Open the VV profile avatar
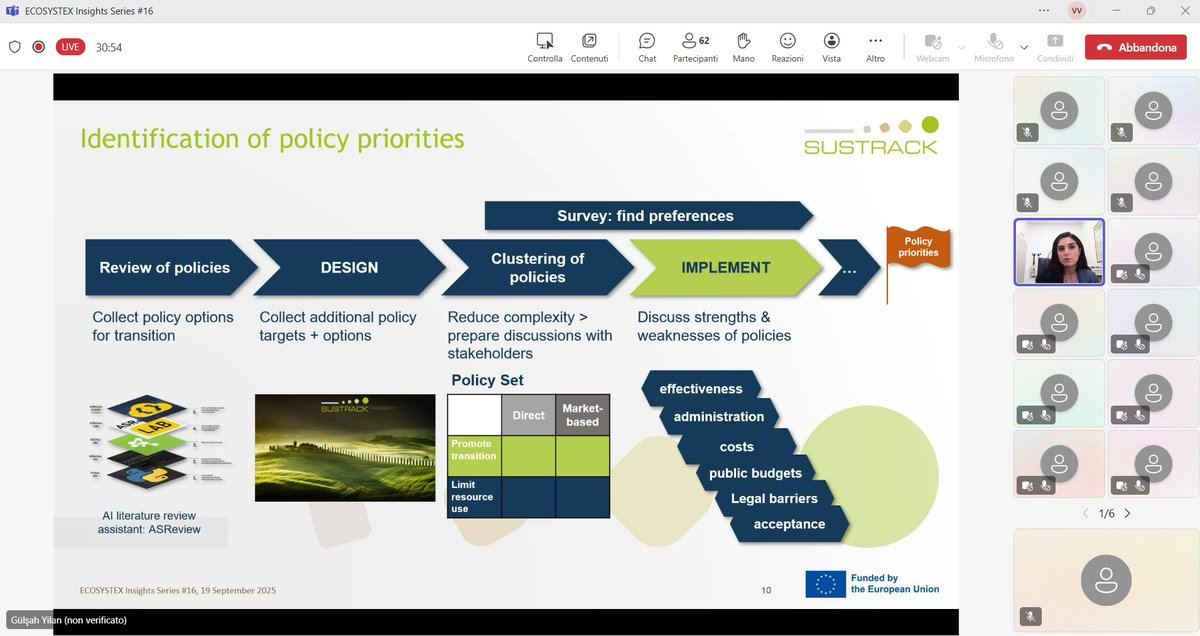The height and width of the screenshot is (636, 1200). tap(1076, 11)
